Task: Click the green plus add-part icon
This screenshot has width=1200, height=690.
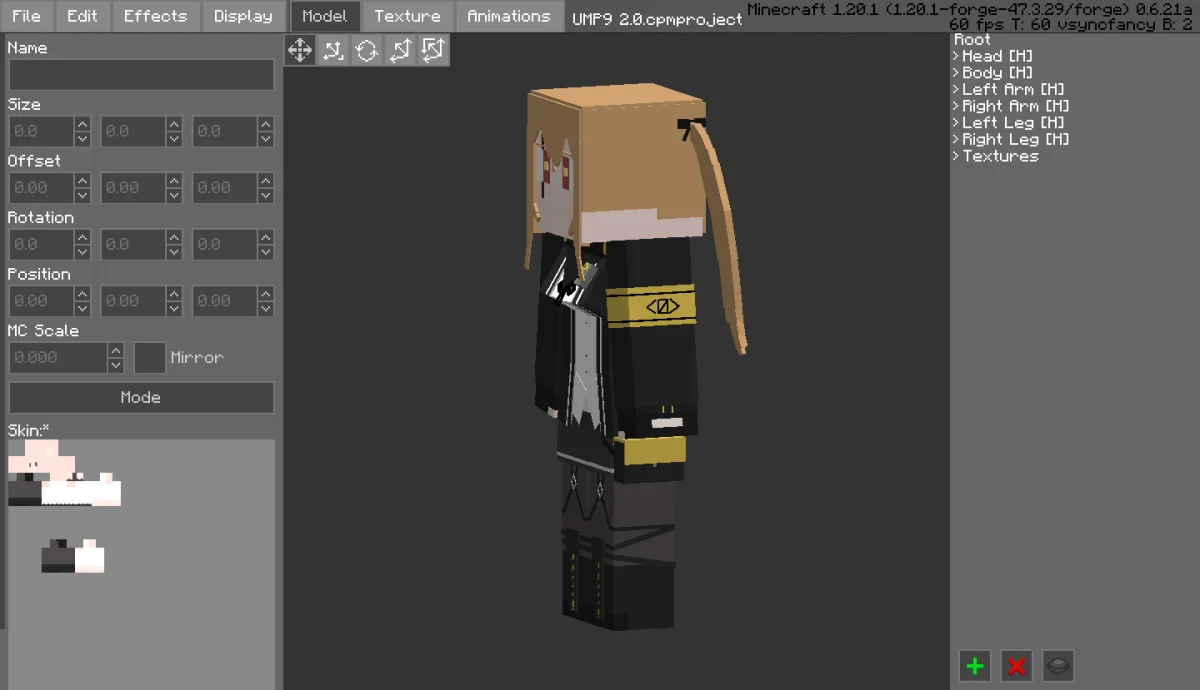Action: [x=975, y=666]
